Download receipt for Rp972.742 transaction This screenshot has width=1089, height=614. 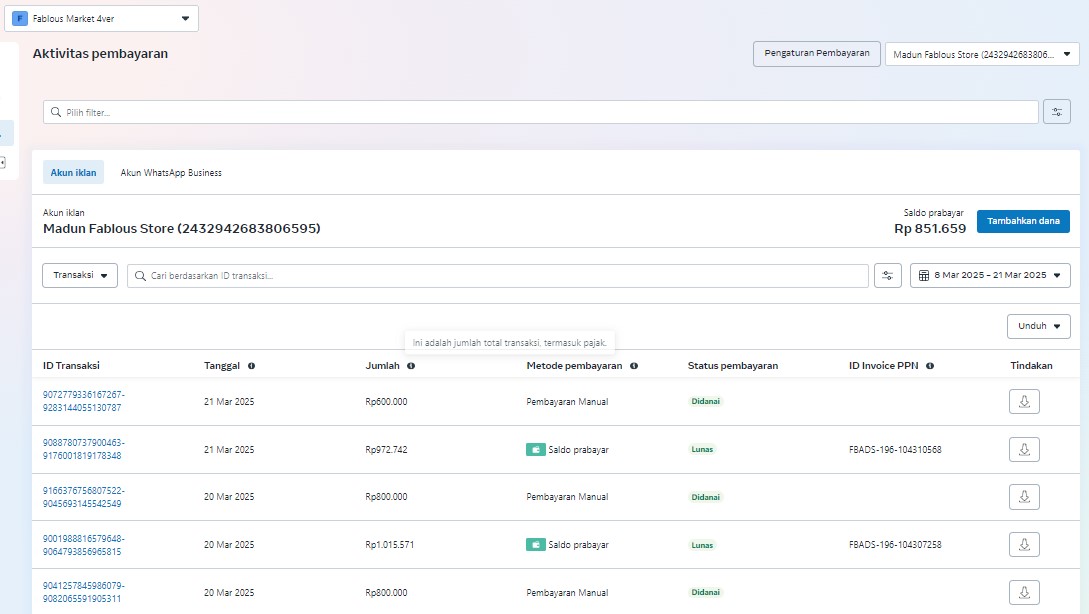pos(1024,450)
